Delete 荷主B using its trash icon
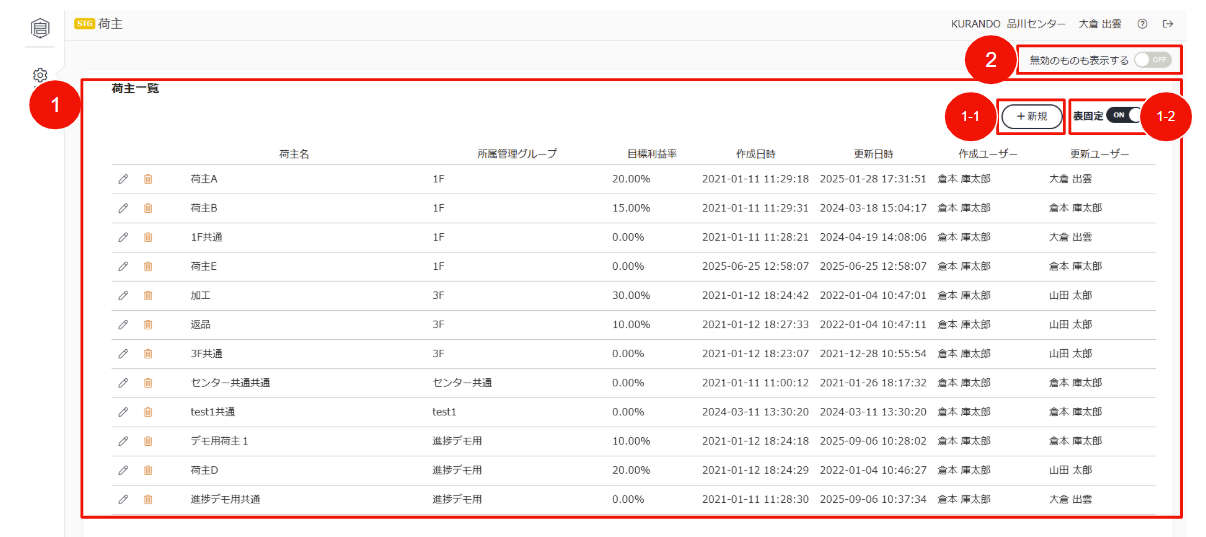Screen dimensions: 1206x537 148,208
